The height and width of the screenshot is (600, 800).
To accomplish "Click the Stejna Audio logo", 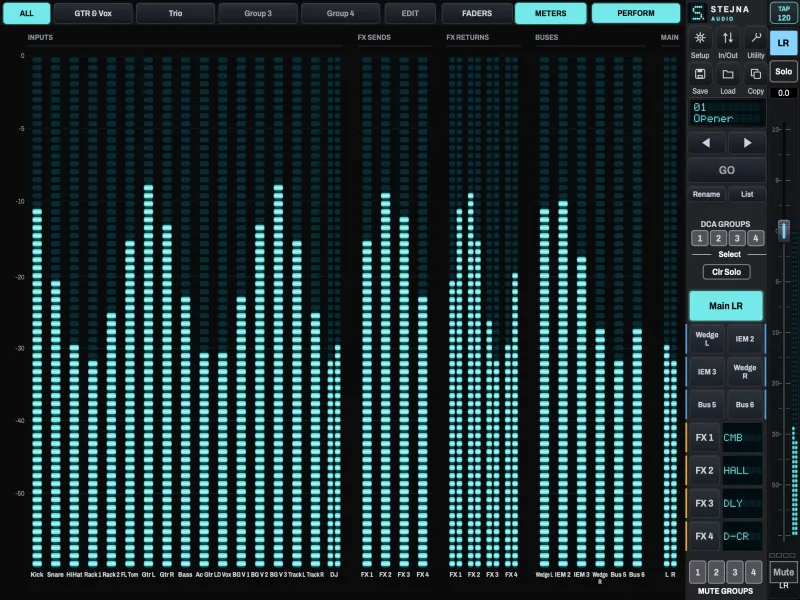I will pyautogui.click(x=720, y=13).
